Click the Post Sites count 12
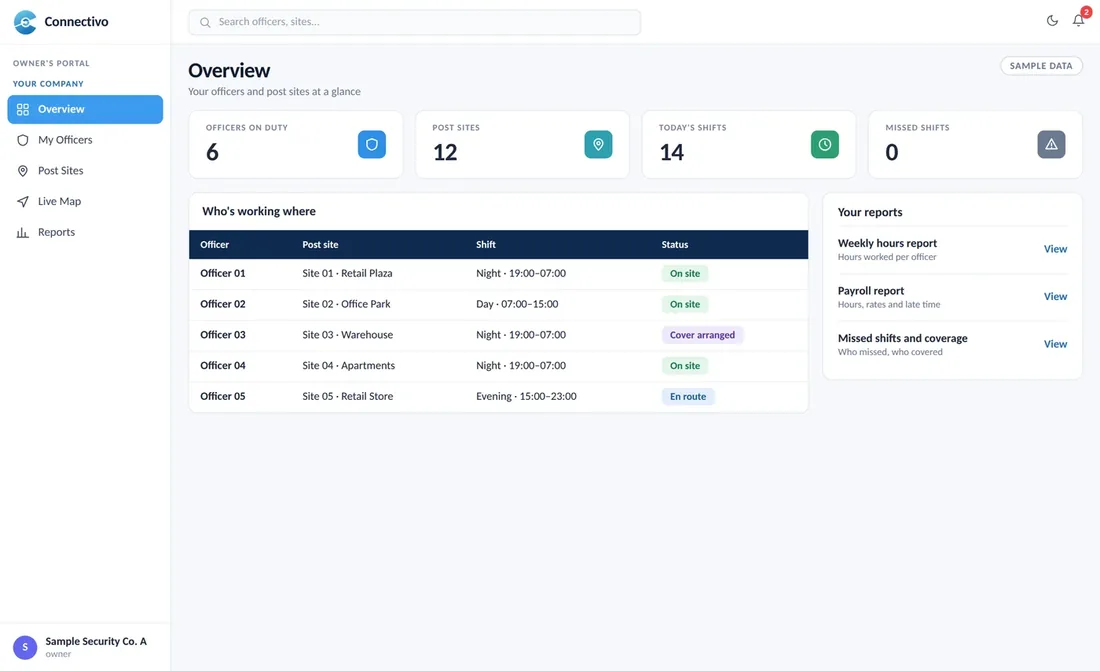Image resolution: width=1100 pixels, height=671 pixels. click(x=445, y=152)
